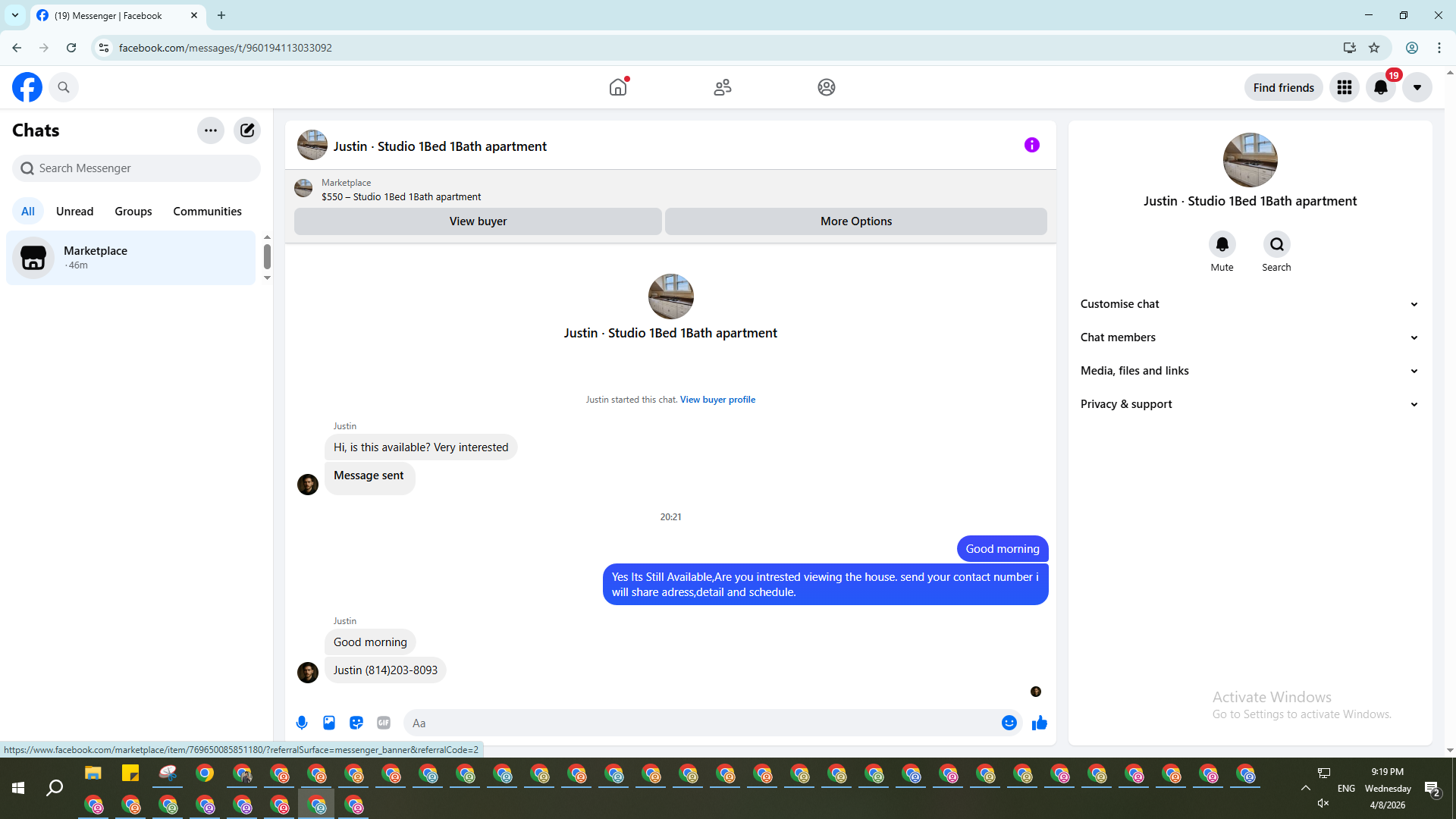Open the Facebook notifications bell
This screenshot has height=819, width=1456.
click(1381, 88)
